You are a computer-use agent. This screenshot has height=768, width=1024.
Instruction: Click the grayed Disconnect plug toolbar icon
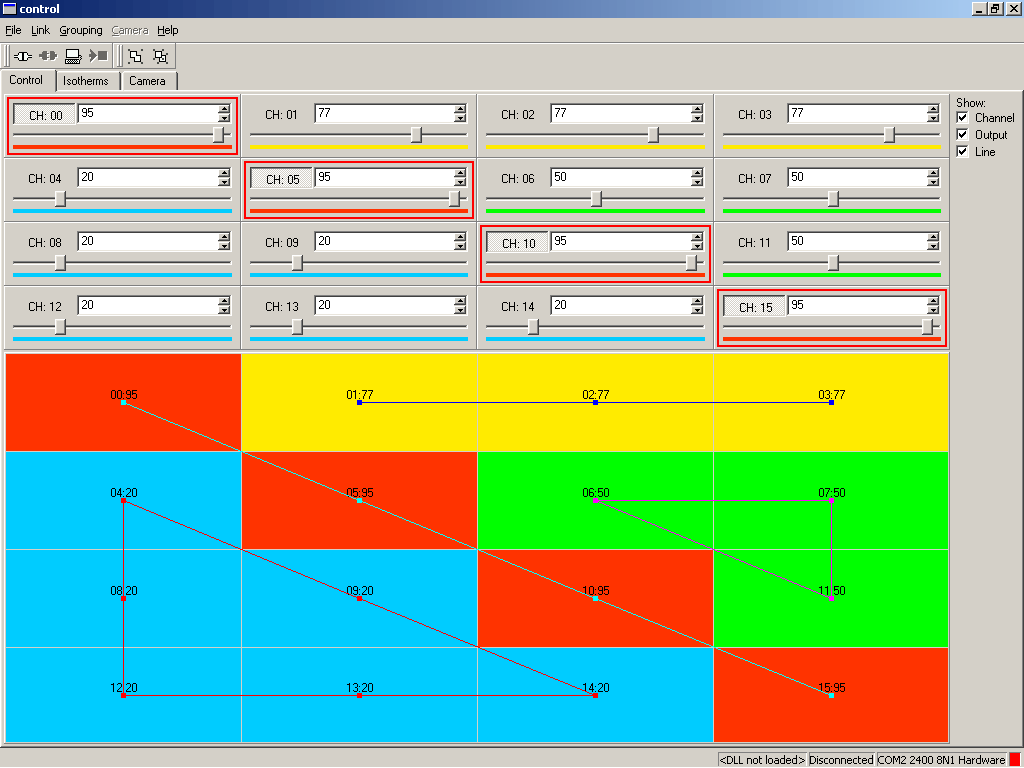click(48, 56)
